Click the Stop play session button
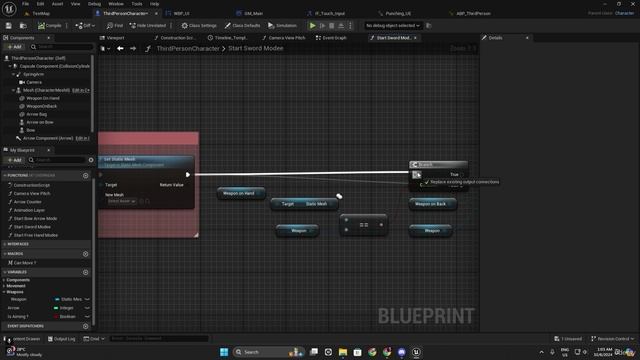This screenshot has height=360, width=640. tap(331, 26)
